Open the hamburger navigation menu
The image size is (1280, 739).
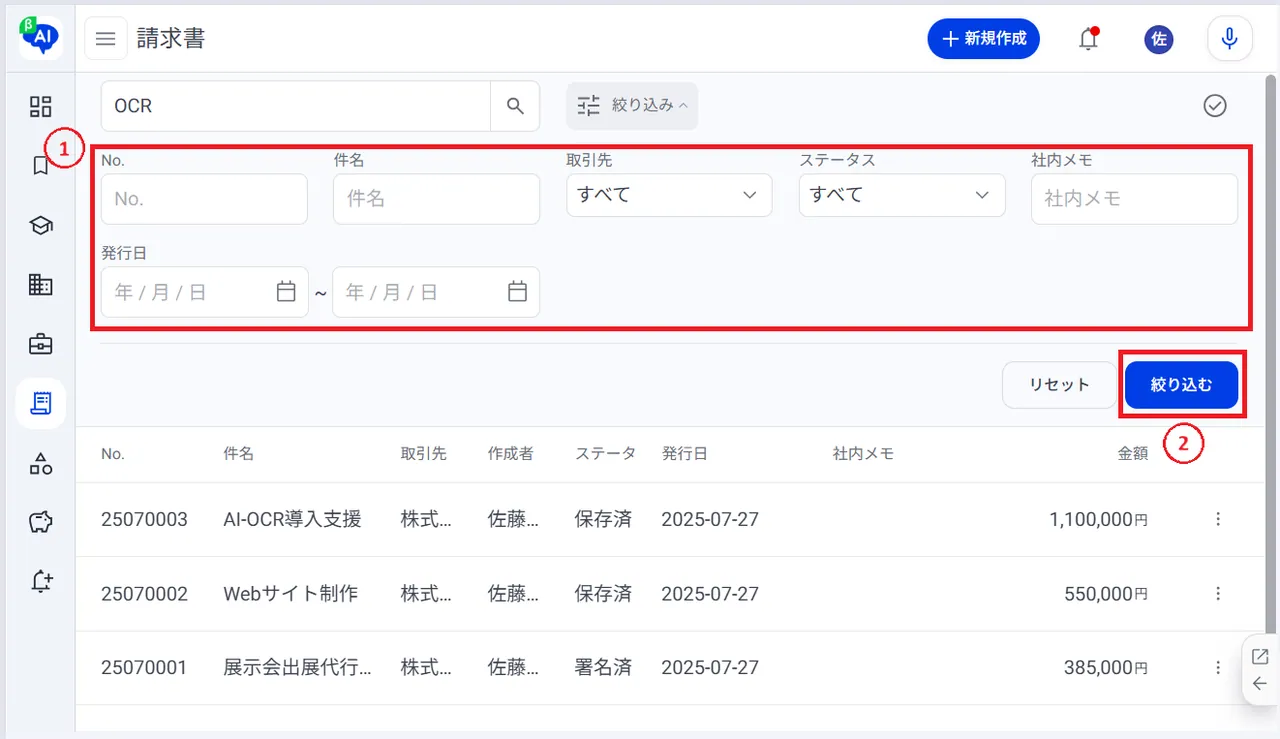[105, 39]
